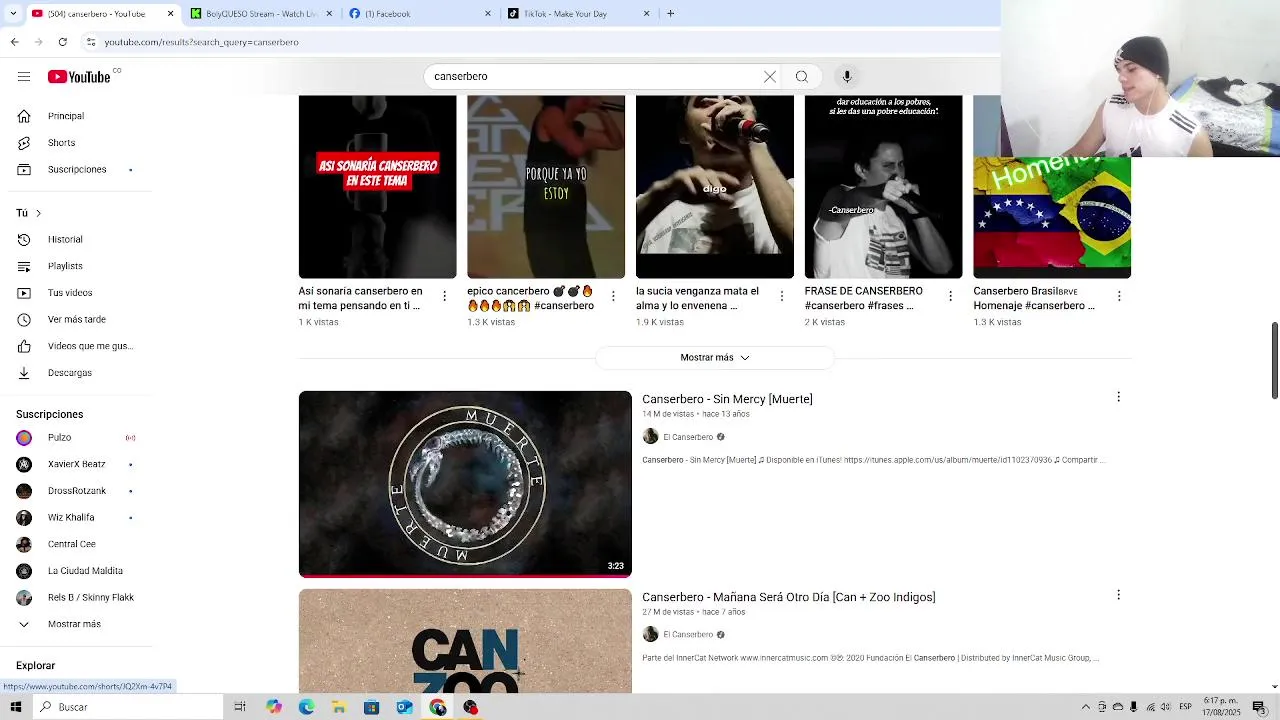
Task: Open 'Mañana Será Otro Día' video title
Action: tap(788, 597)
